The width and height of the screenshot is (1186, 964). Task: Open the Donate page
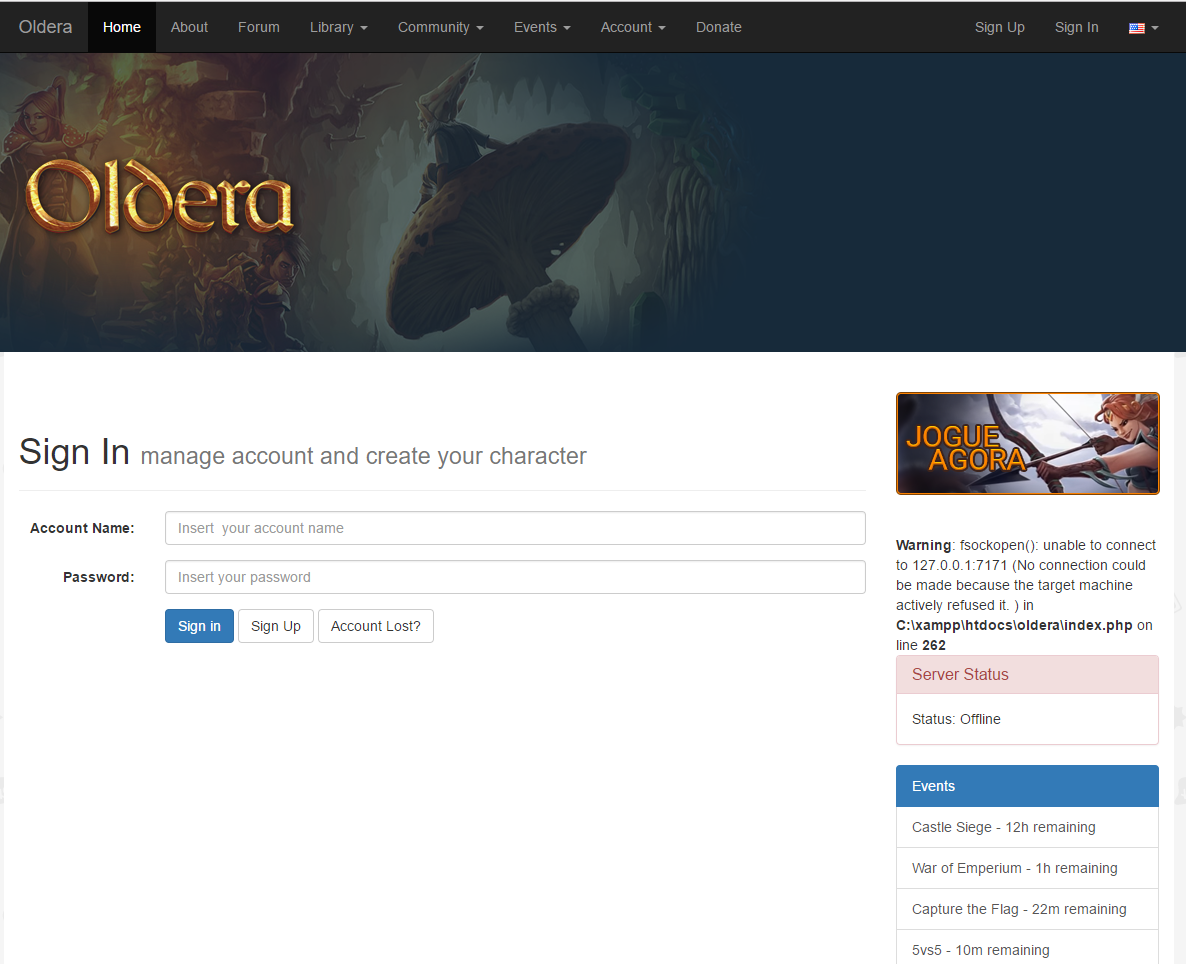click(x=719, y=27)
